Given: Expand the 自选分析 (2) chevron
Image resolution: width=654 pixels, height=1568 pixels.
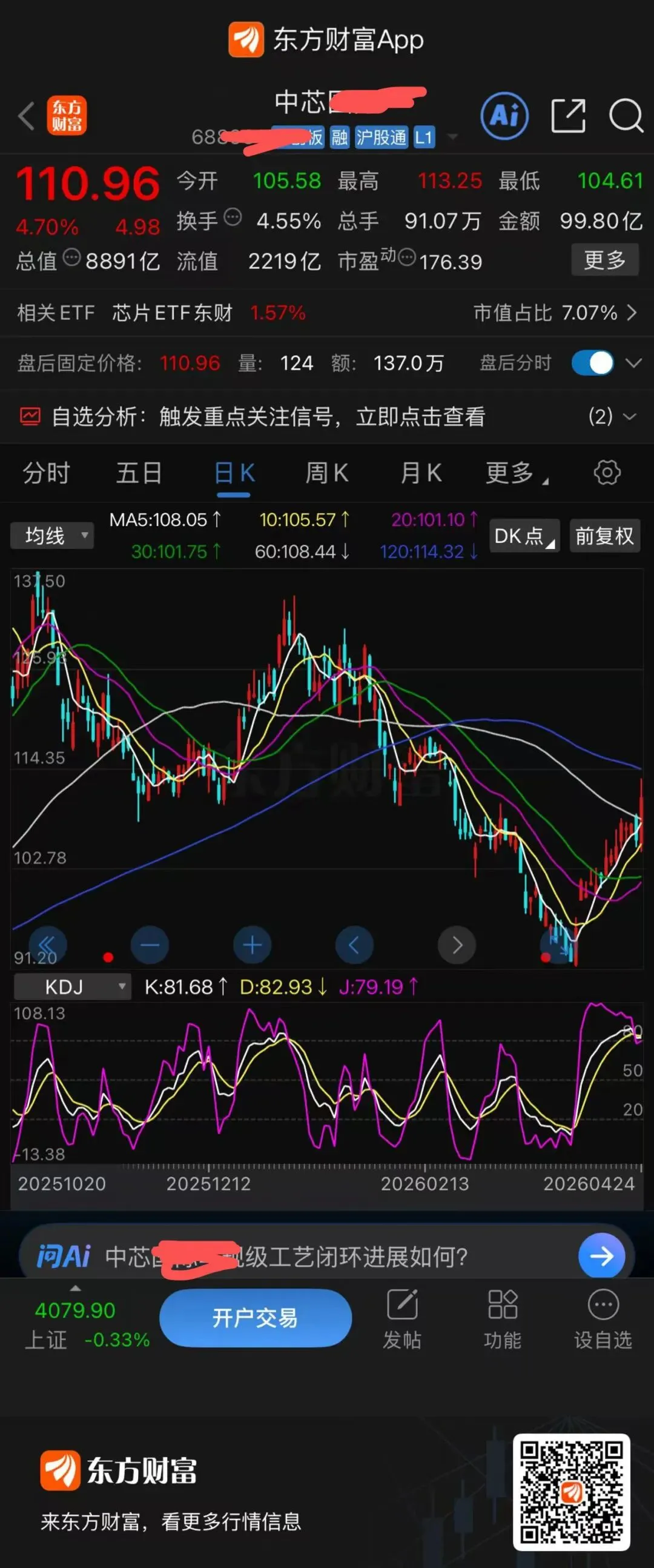Looking at the screenshot, I should (630, 417).
